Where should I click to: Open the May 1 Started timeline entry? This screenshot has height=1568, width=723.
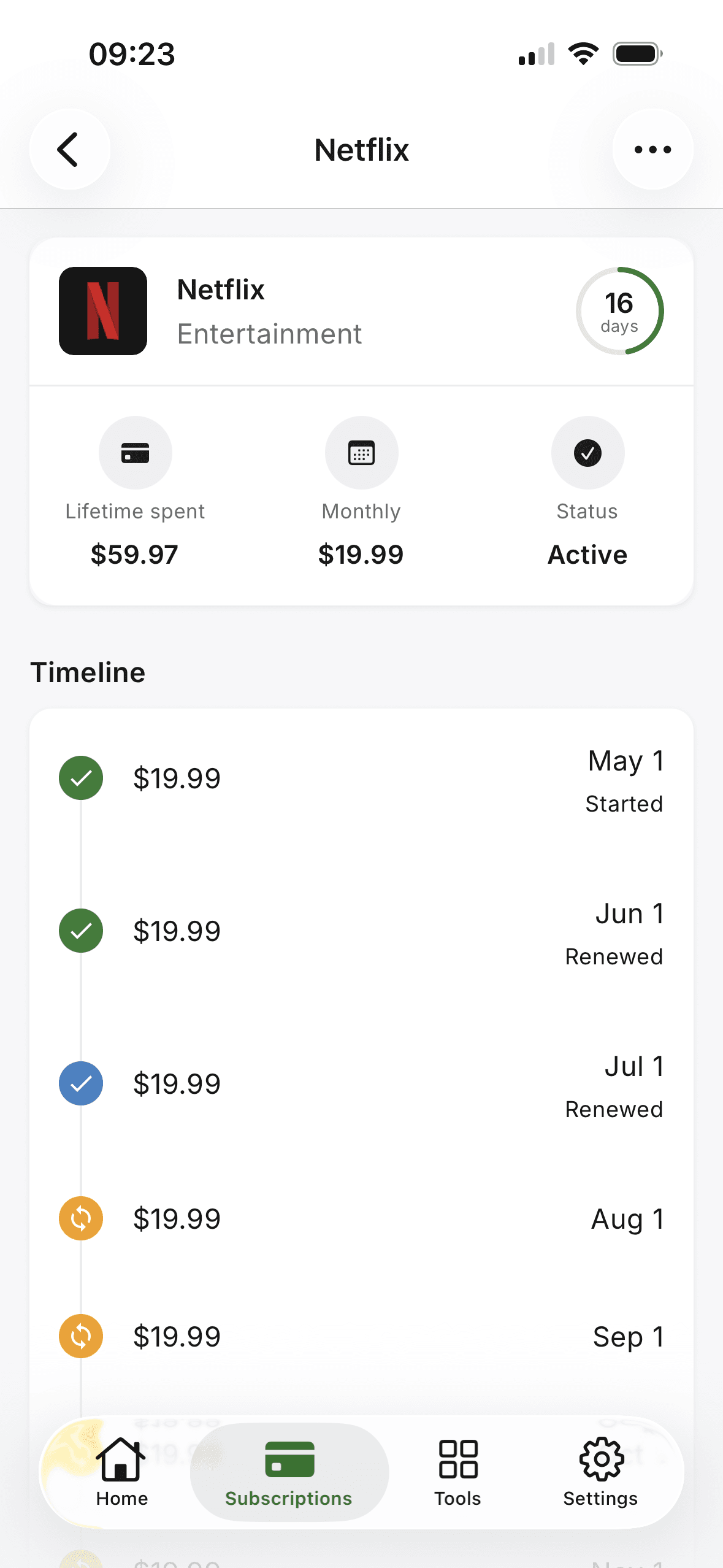(362, 779)
